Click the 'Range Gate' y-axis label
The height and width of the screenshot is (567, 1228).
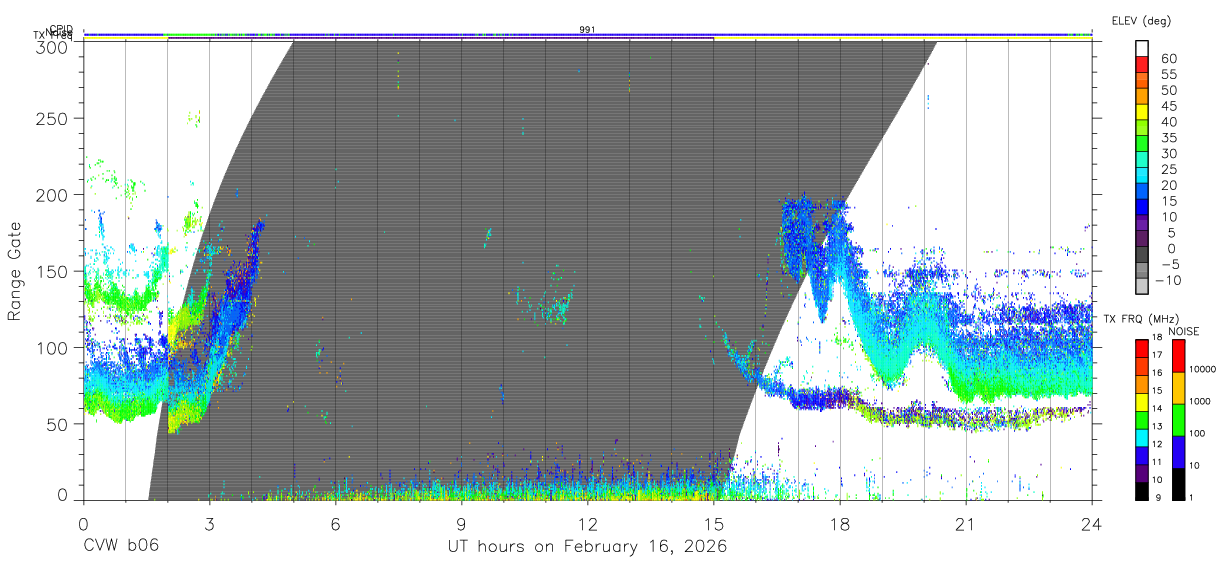click(15, 271)
